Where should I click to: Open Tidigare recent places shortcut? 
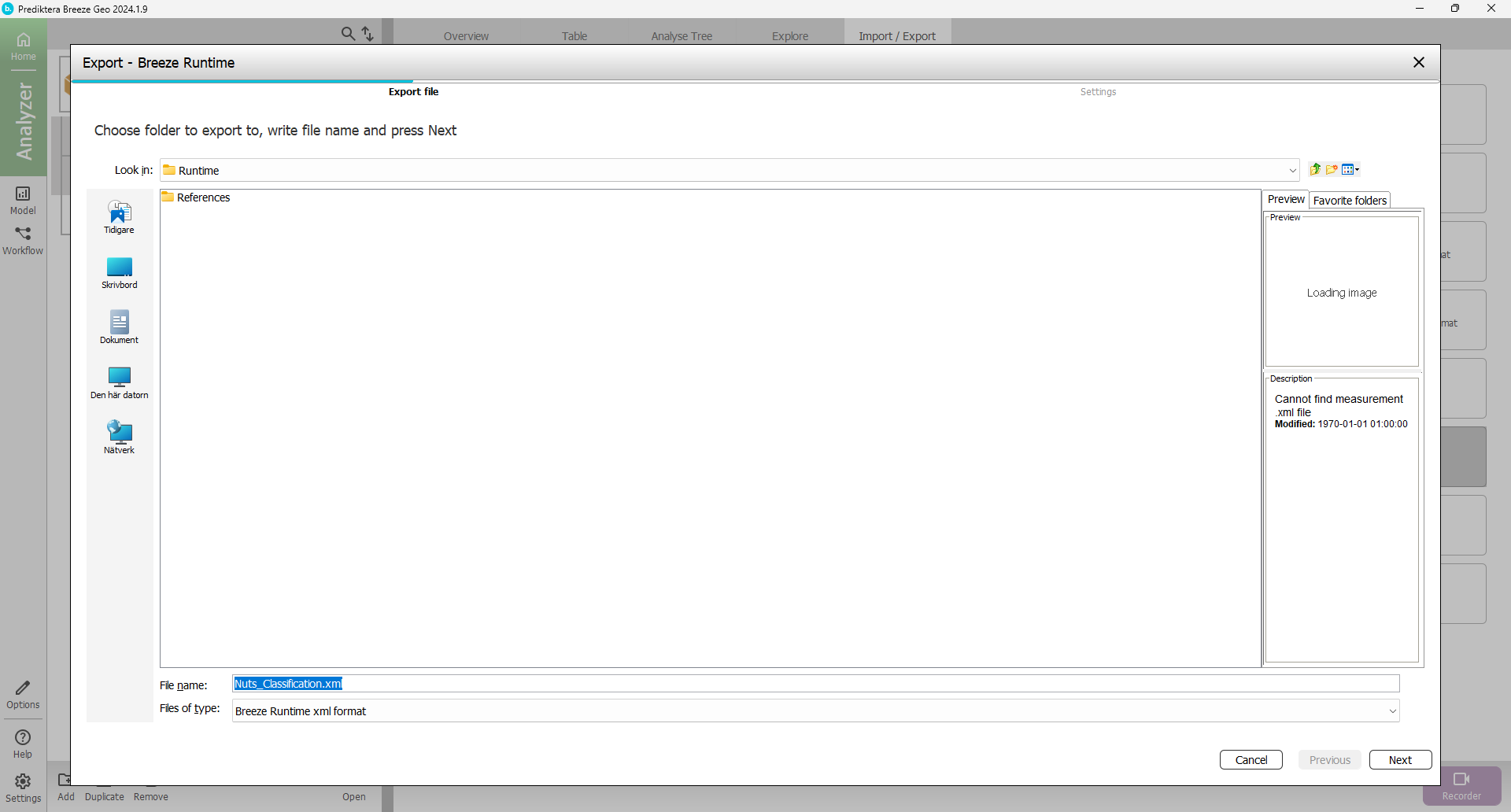119,217
